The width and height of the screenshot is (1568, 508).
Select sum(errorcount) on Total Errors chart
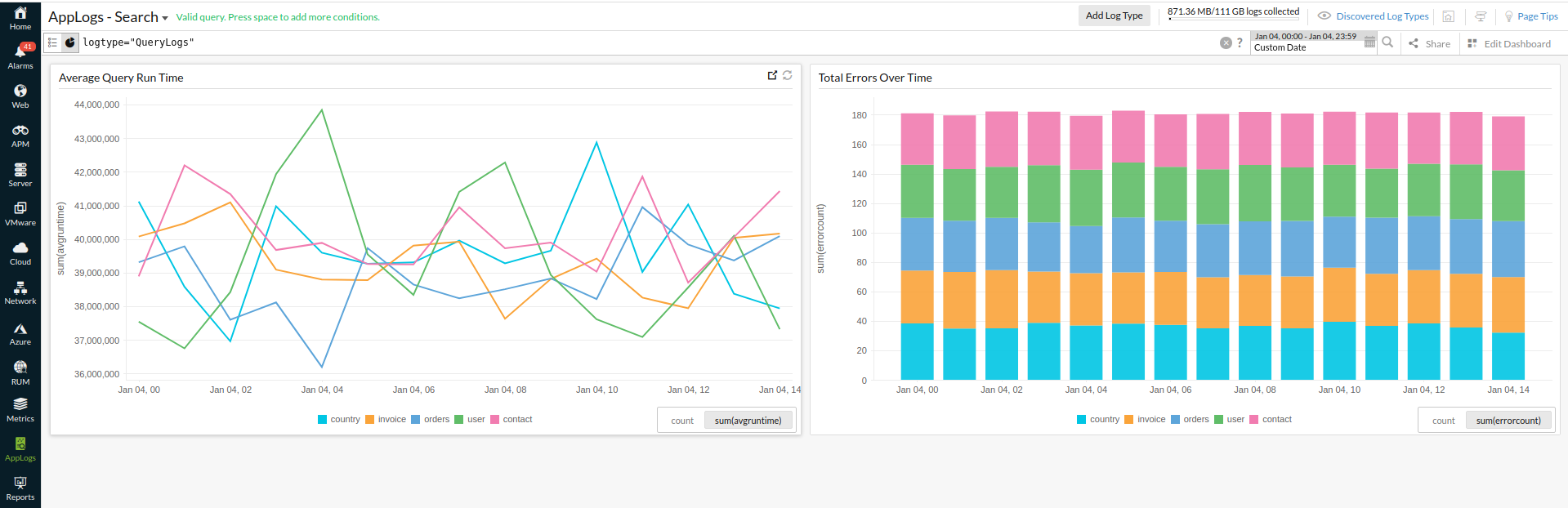[x=1508, y=421]
